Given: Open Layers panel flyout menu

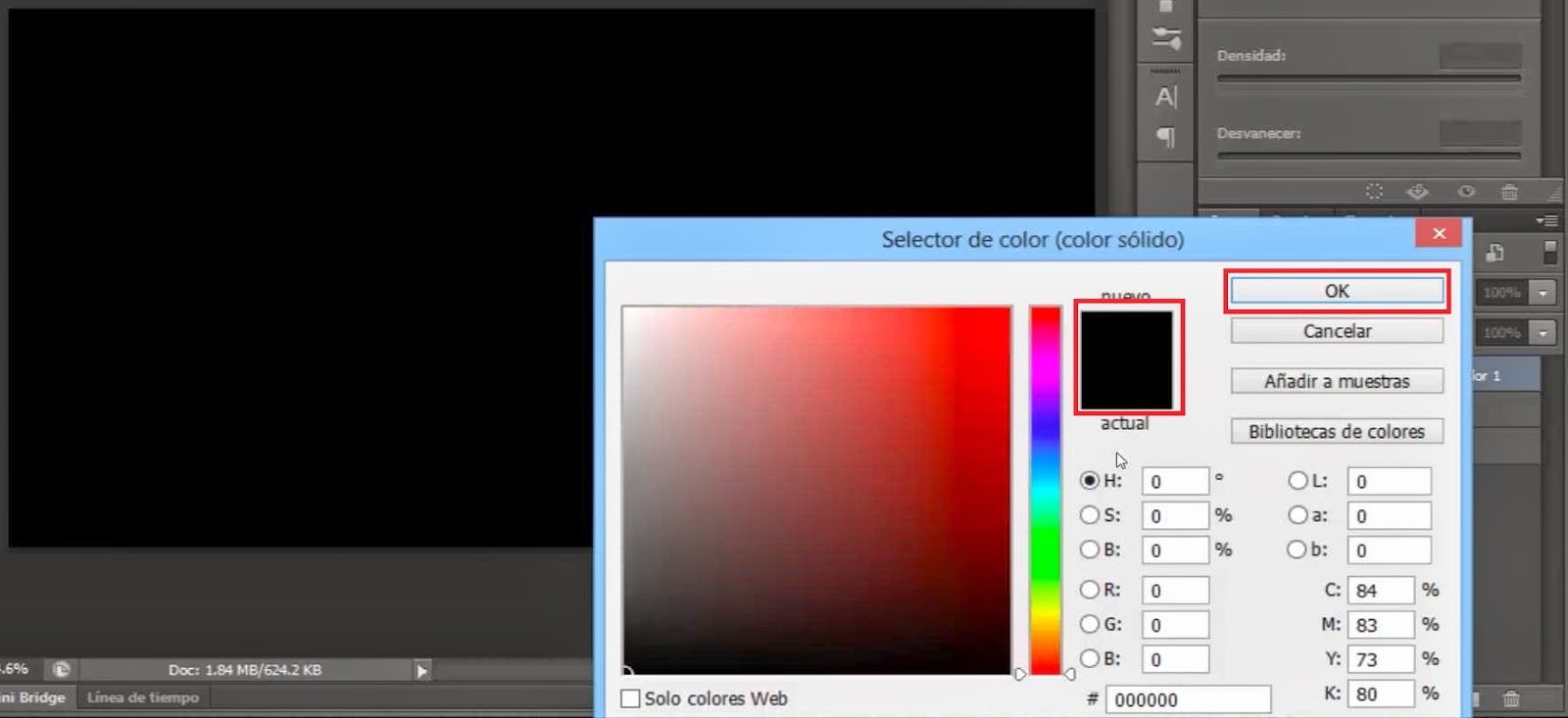Looking at the screenshot, I should pos(1547,220).
